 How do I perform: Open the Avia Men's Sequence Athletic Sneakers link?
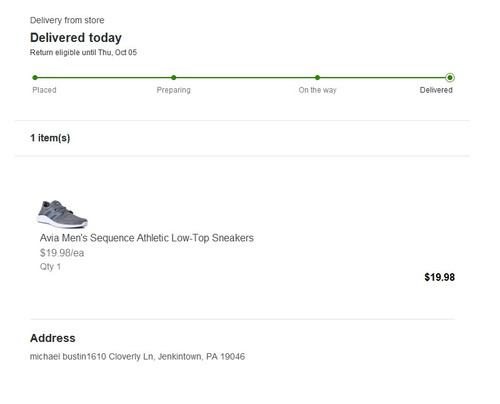tap(147, 238)
